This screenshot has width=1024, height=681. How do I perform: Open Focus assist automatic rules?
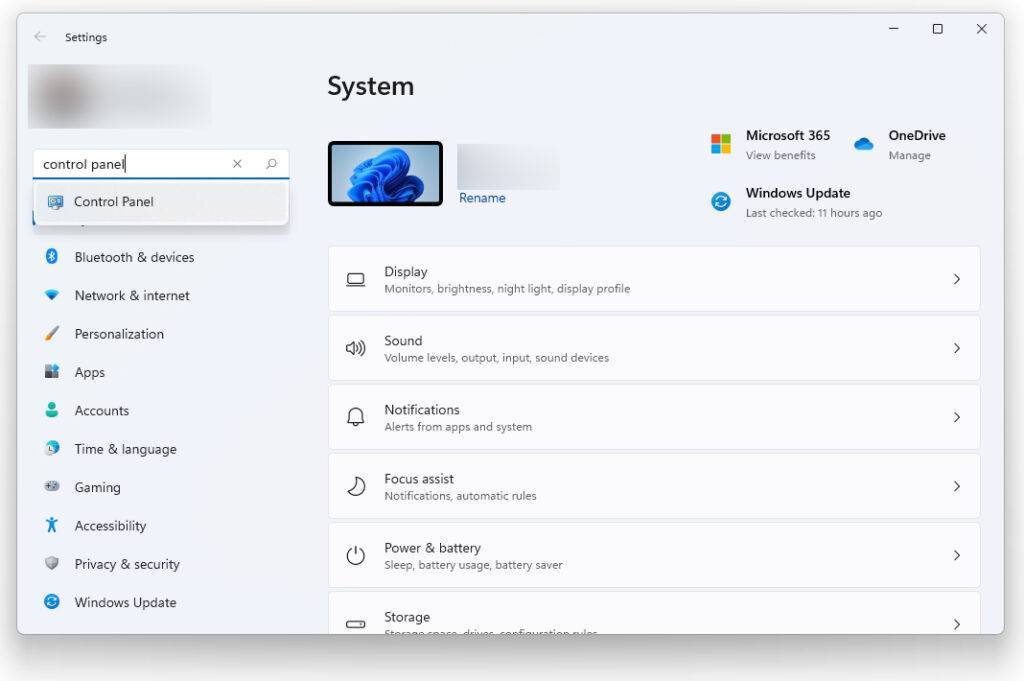point(654,486)
